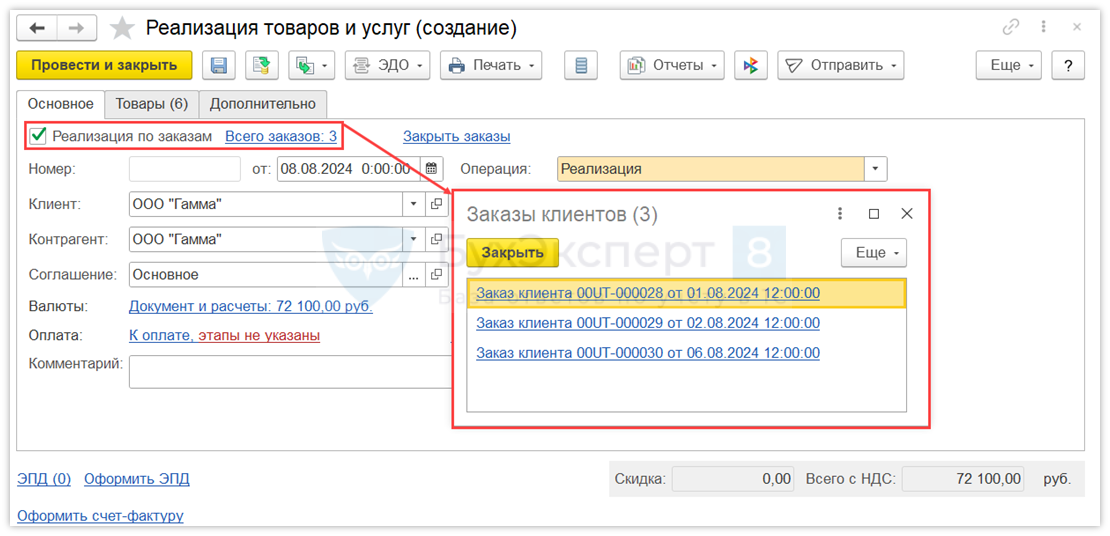Switch to the Товары (6) tab
1110x536 pixels.
click(151, 104)
